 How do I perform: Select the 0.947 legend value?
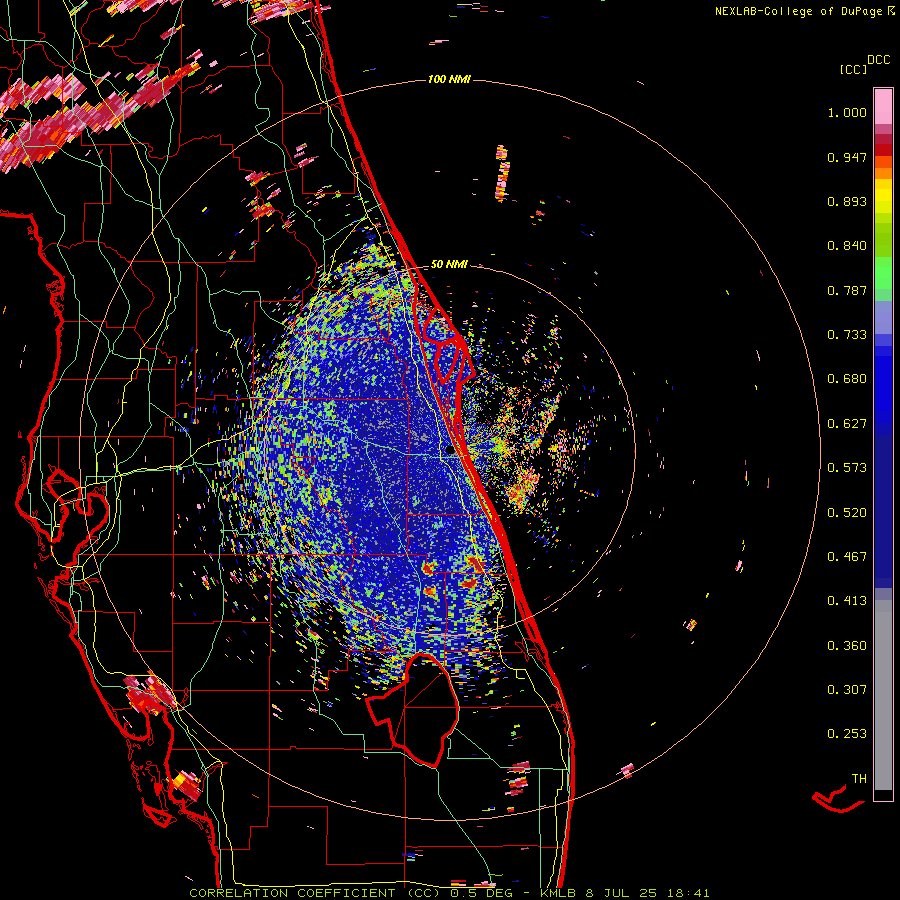847,157
